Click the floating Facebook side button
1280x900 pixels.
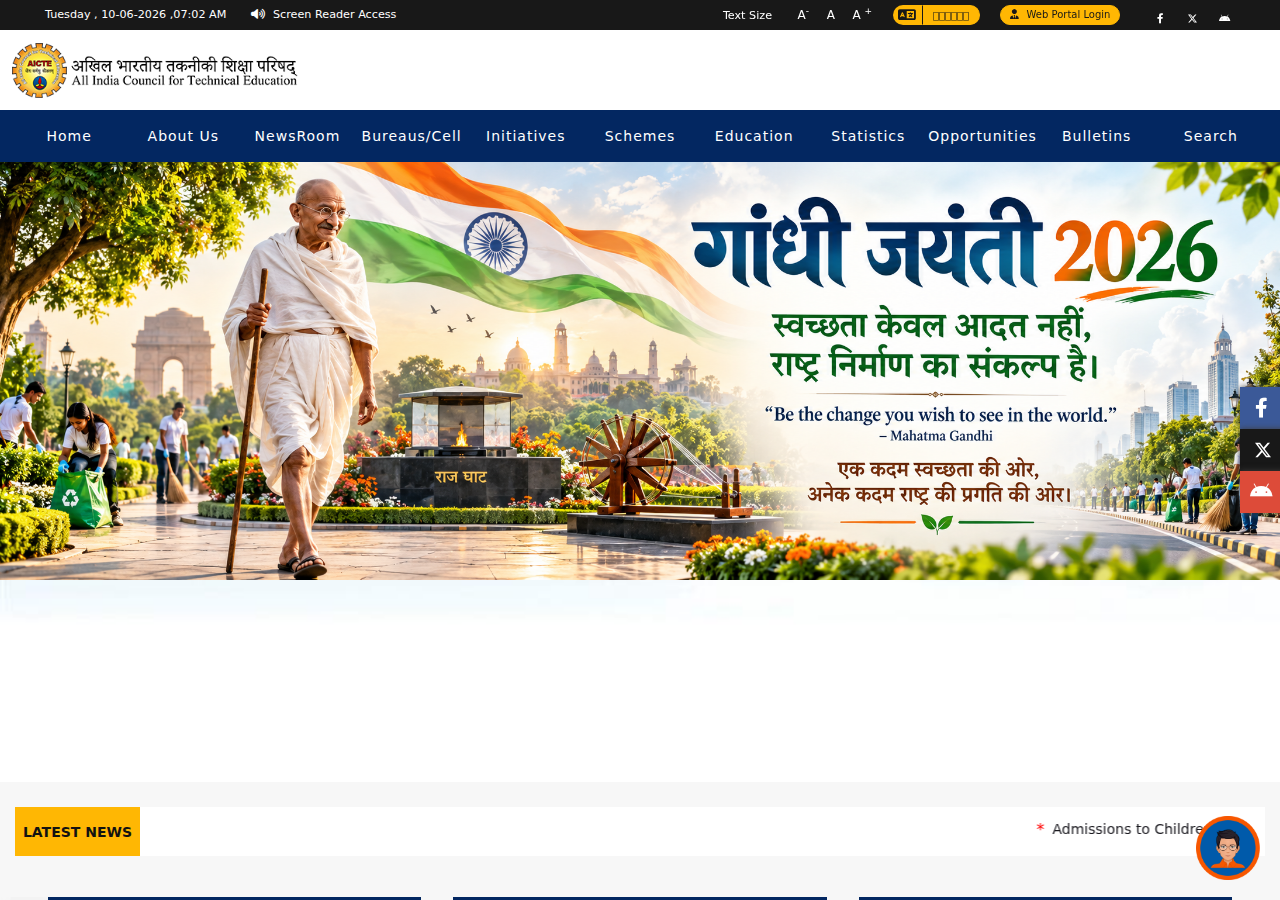pos(1260,408)
